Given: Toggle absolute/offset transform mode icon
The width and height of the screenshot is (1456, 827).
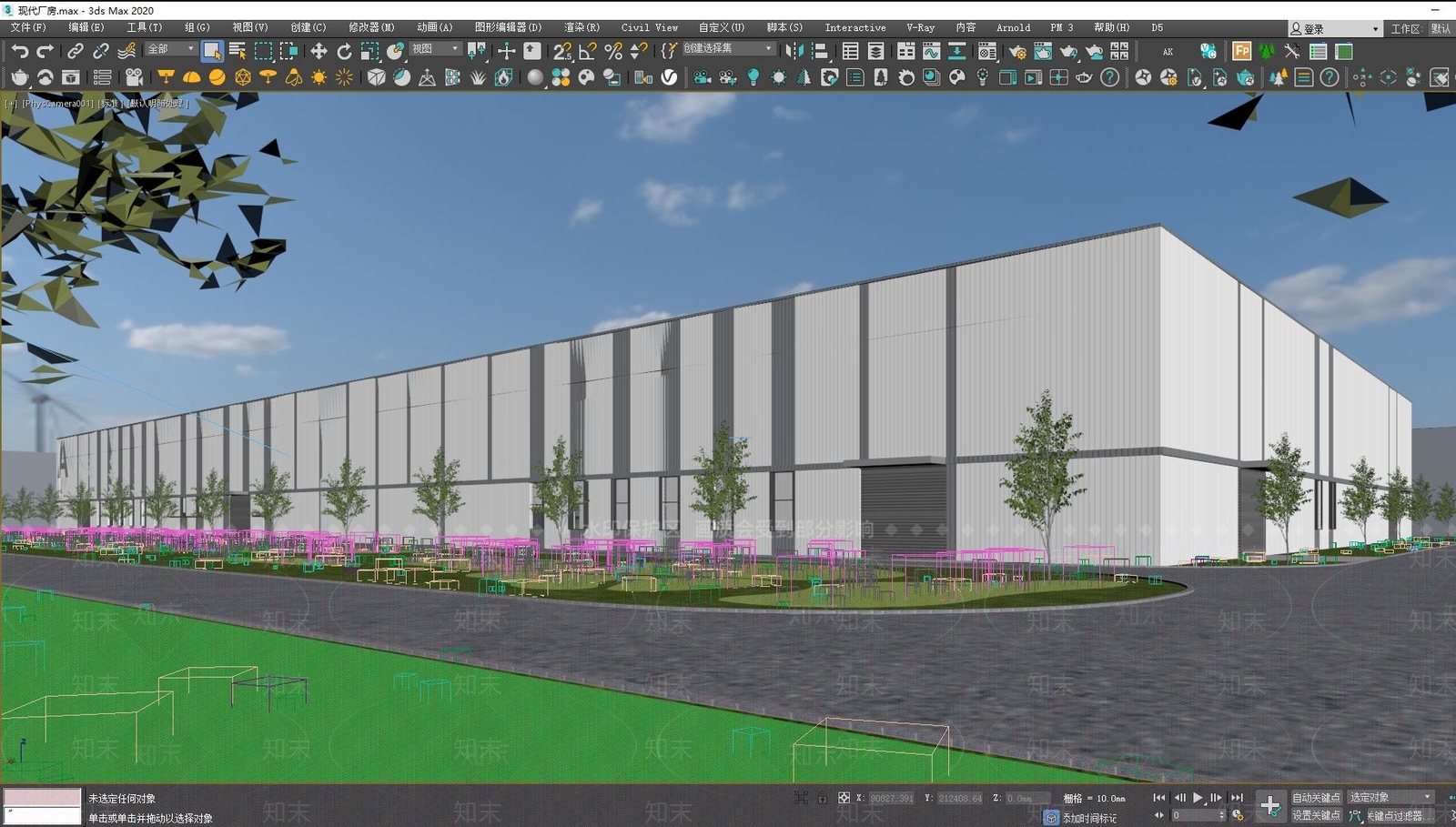Looking at the screenshot, I should (x=844, y=798).
